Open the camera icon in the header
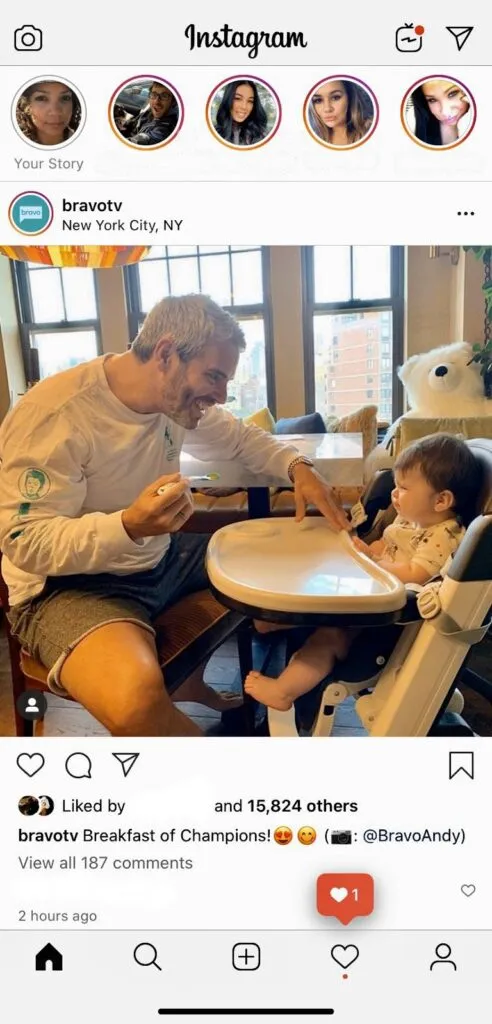The height and width of the screenshot is (1024, 492). coord(28,39)
